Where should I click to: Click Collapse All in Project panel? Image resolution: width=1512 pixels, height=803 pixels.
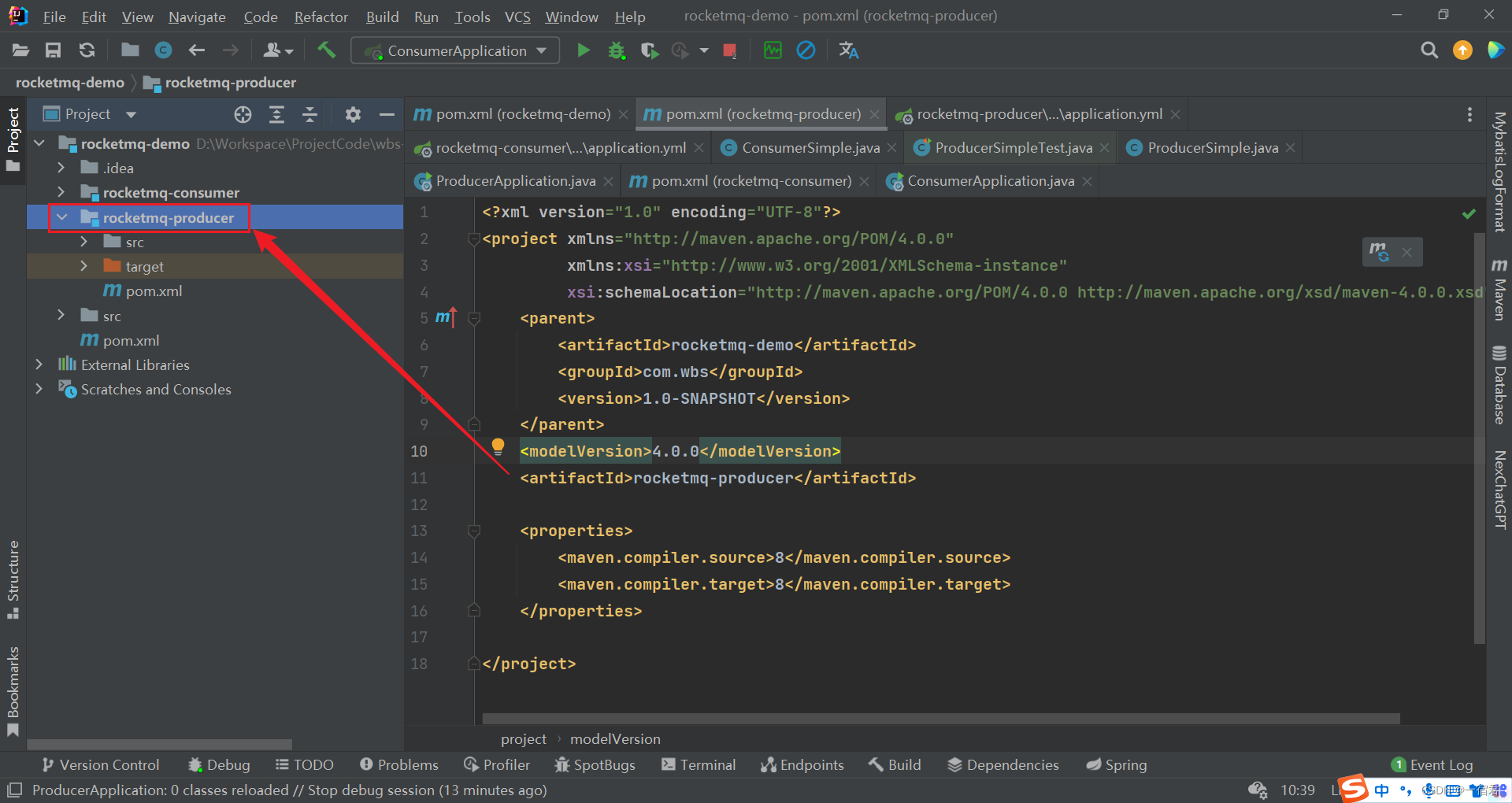tap(309, 114)
